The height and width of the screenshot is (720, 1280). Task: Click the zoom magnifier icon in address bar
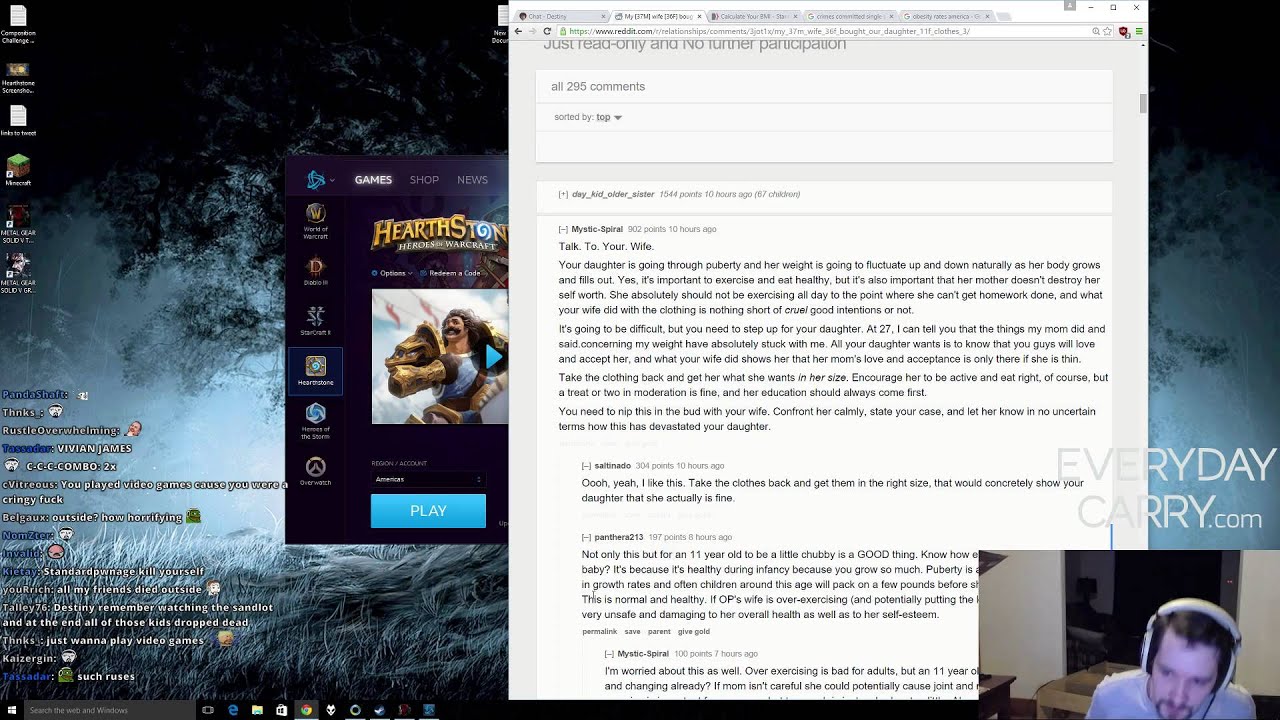pos(1097,31)
